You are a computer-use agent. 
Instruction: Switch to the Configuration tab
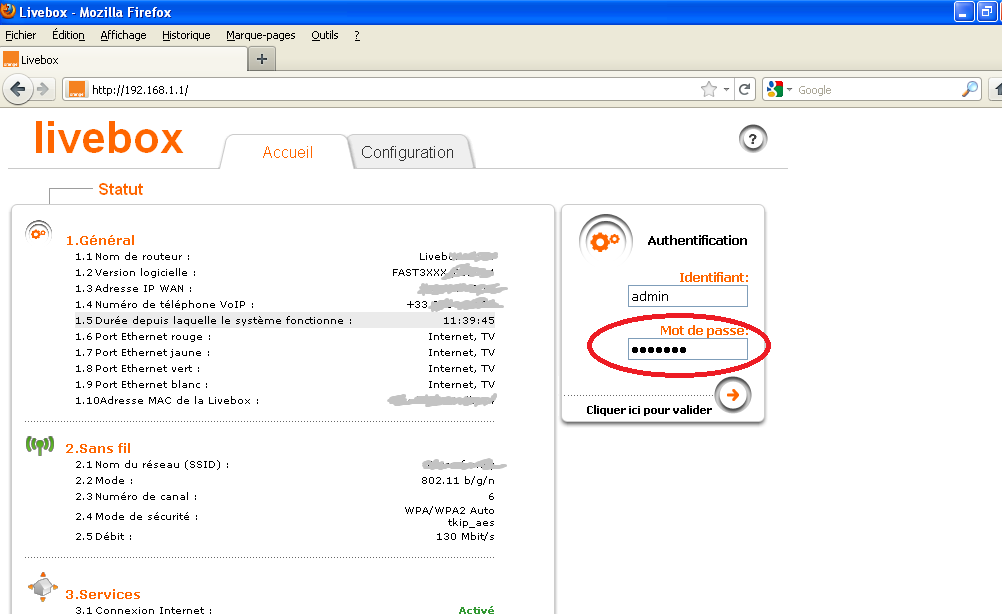pyautogui.click(x=407, y=152)
